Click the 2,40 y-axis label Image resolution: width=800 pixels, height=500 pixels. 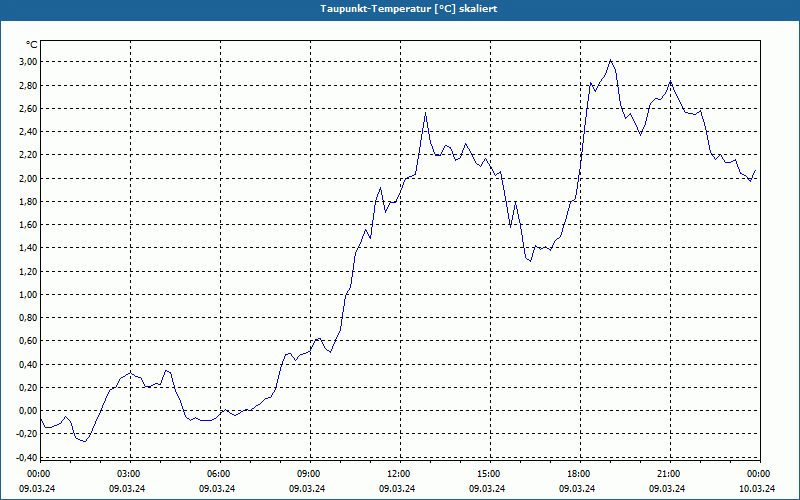click(x=29, y=132)
